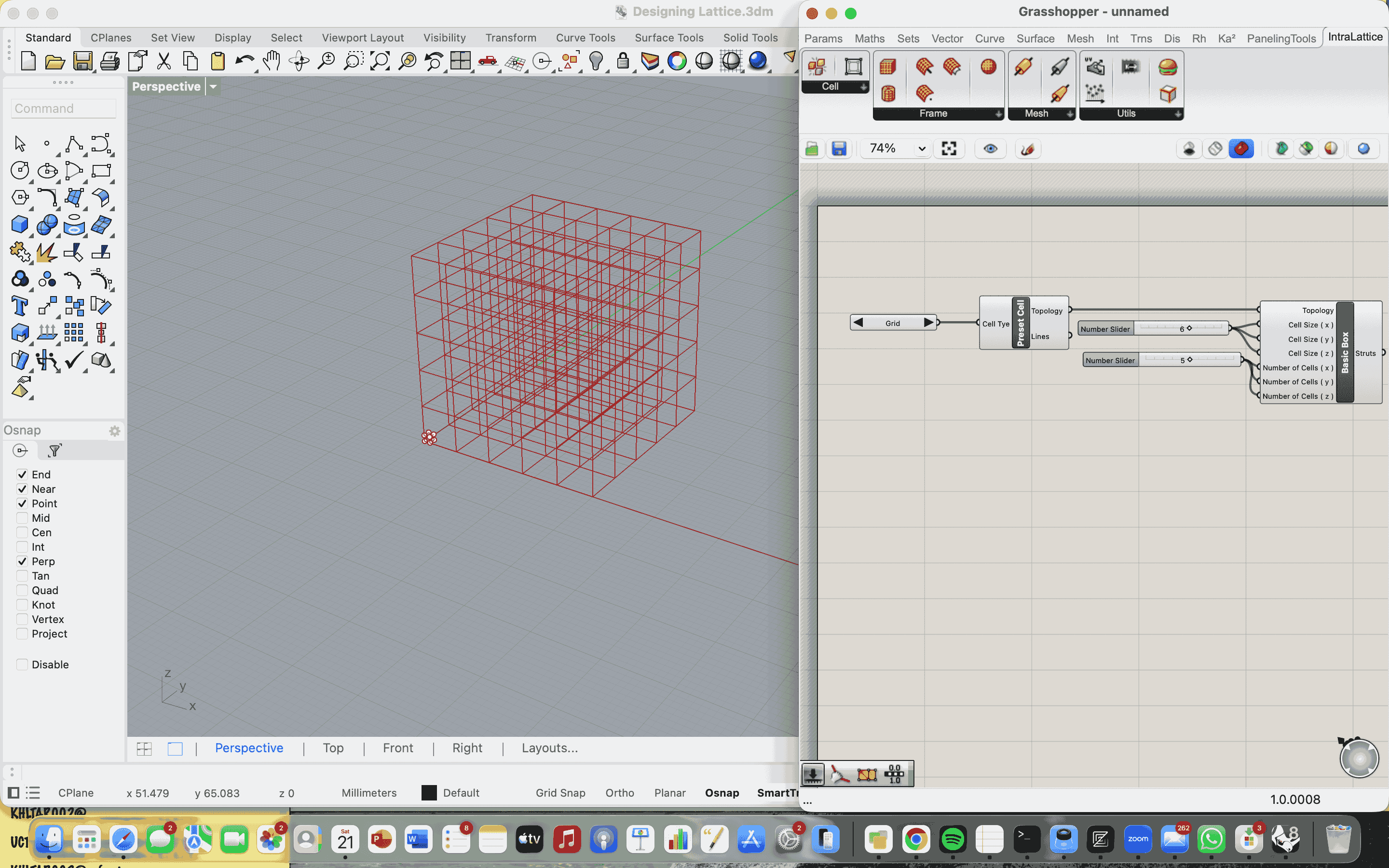Open the Perspective viewport dropdown arrow

click(214, 87)
